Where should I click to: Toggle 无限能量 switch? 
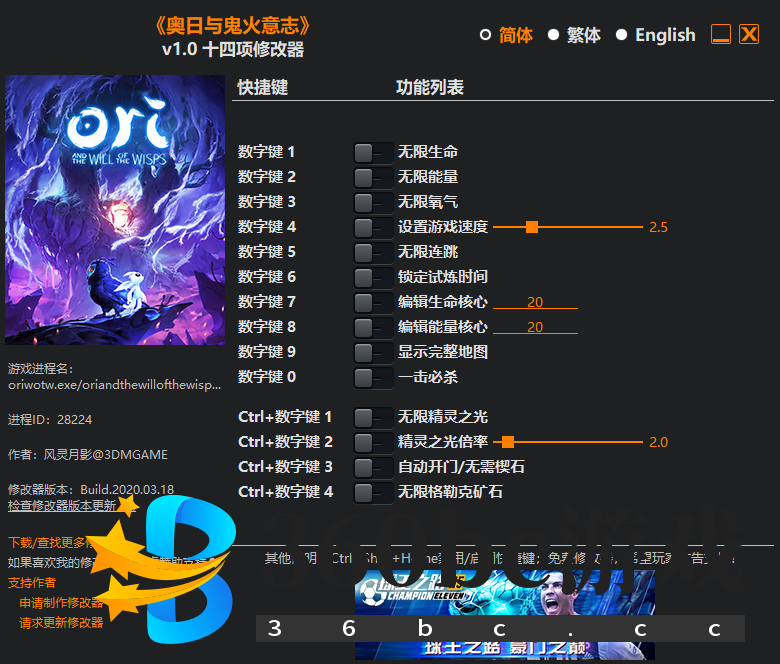click(x=373, y=178)
